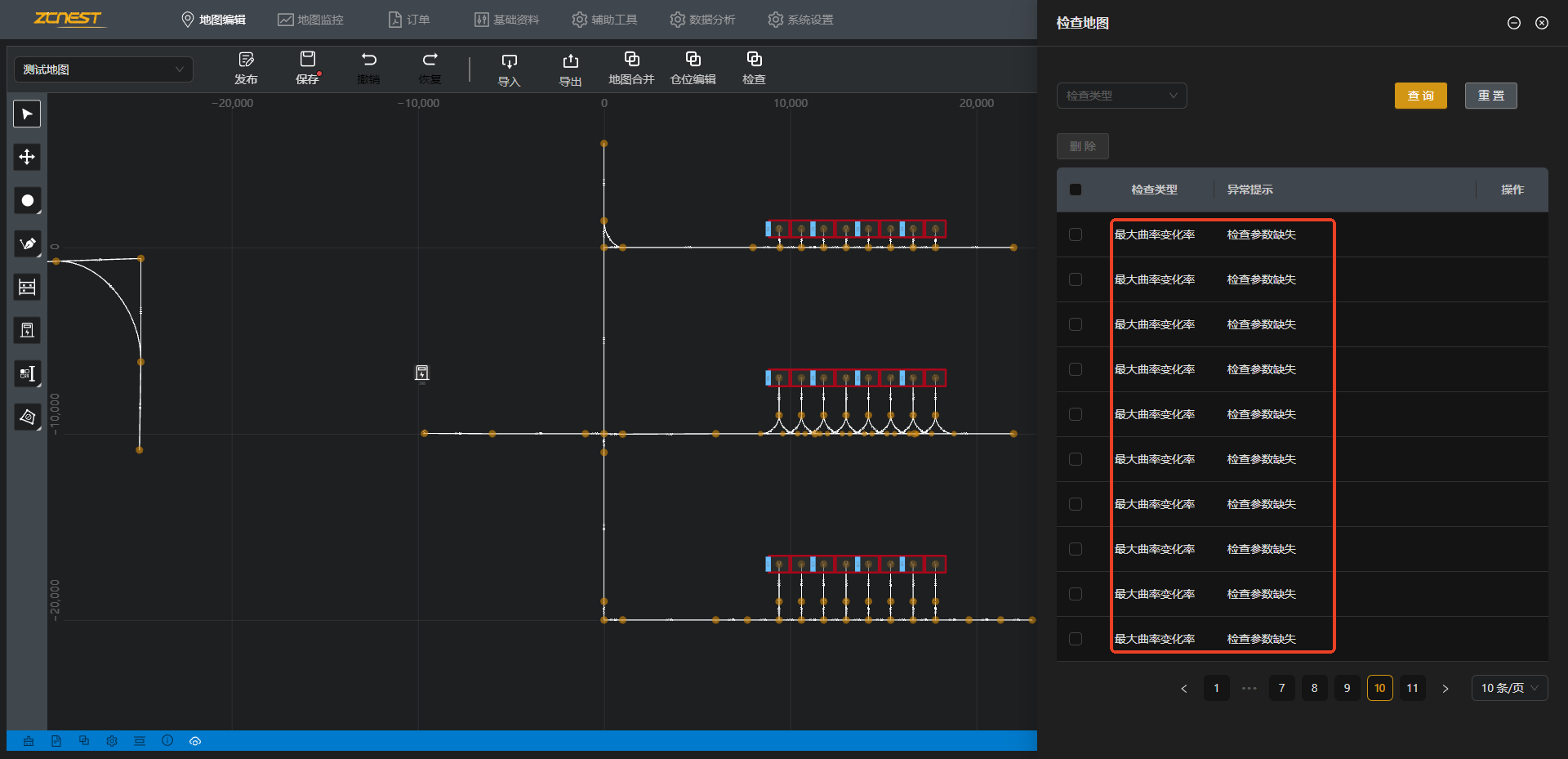Open the gear settings icon in status bar

point(112,741)
